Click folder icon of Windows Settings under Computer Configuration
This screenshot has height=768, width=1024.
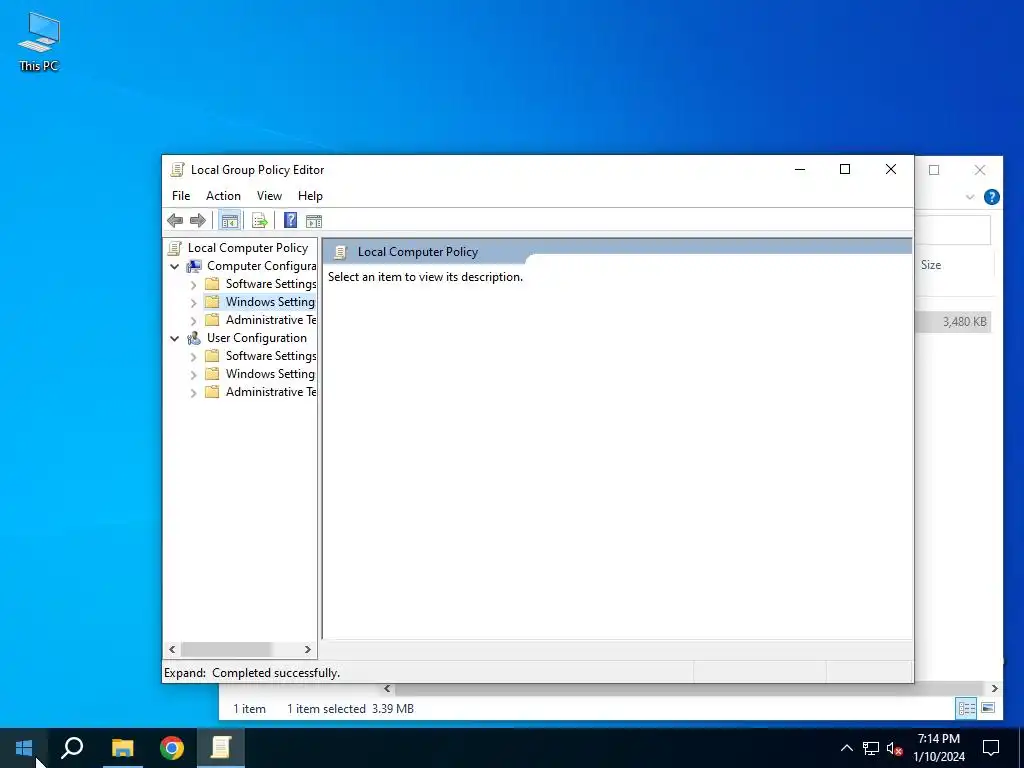pos(212,302)
